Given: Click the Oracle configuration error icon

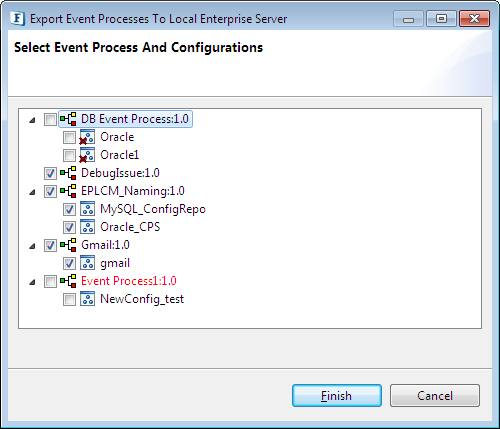Looking at the screenshot, I should (x=87, y=137).
